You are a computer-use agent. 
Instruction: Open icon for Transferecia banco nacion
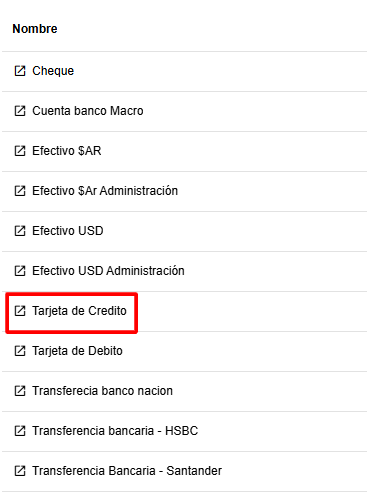[x=20, y=391]
